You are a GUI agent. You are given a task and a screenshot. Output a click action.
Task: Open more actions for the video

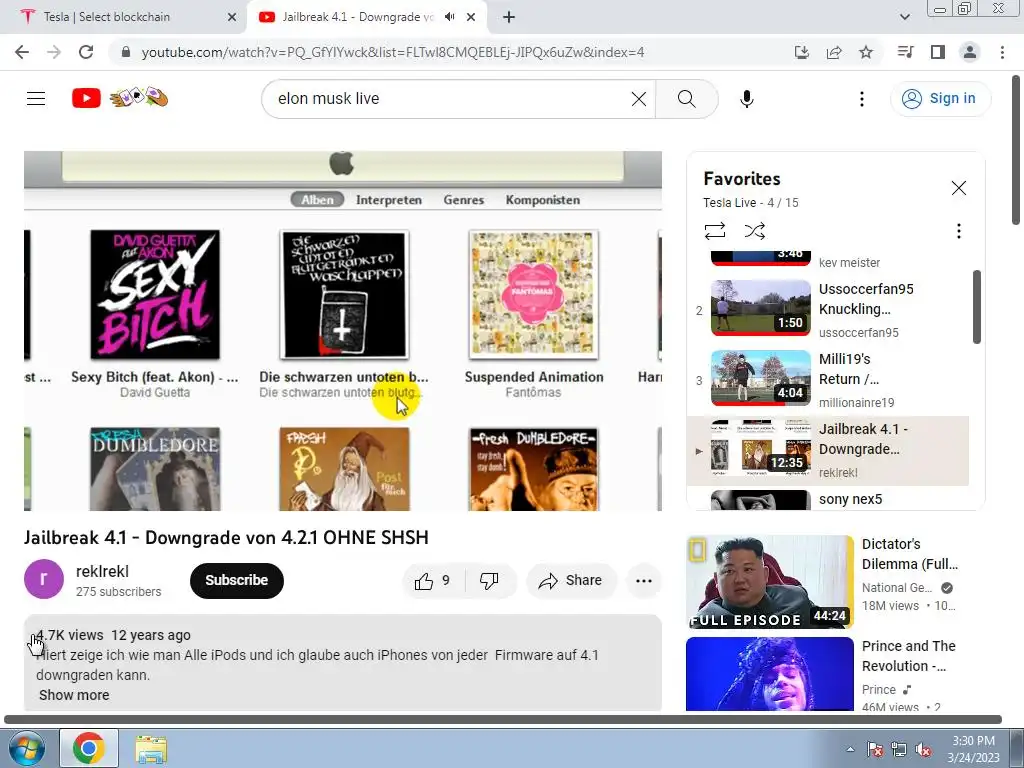pyautogui.click(x=643, y=581)
